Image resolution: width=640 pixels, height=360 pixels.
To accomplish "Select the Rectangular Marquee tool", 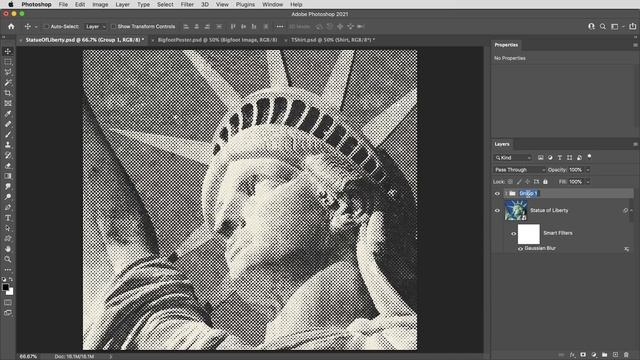I will click(8, 62).
